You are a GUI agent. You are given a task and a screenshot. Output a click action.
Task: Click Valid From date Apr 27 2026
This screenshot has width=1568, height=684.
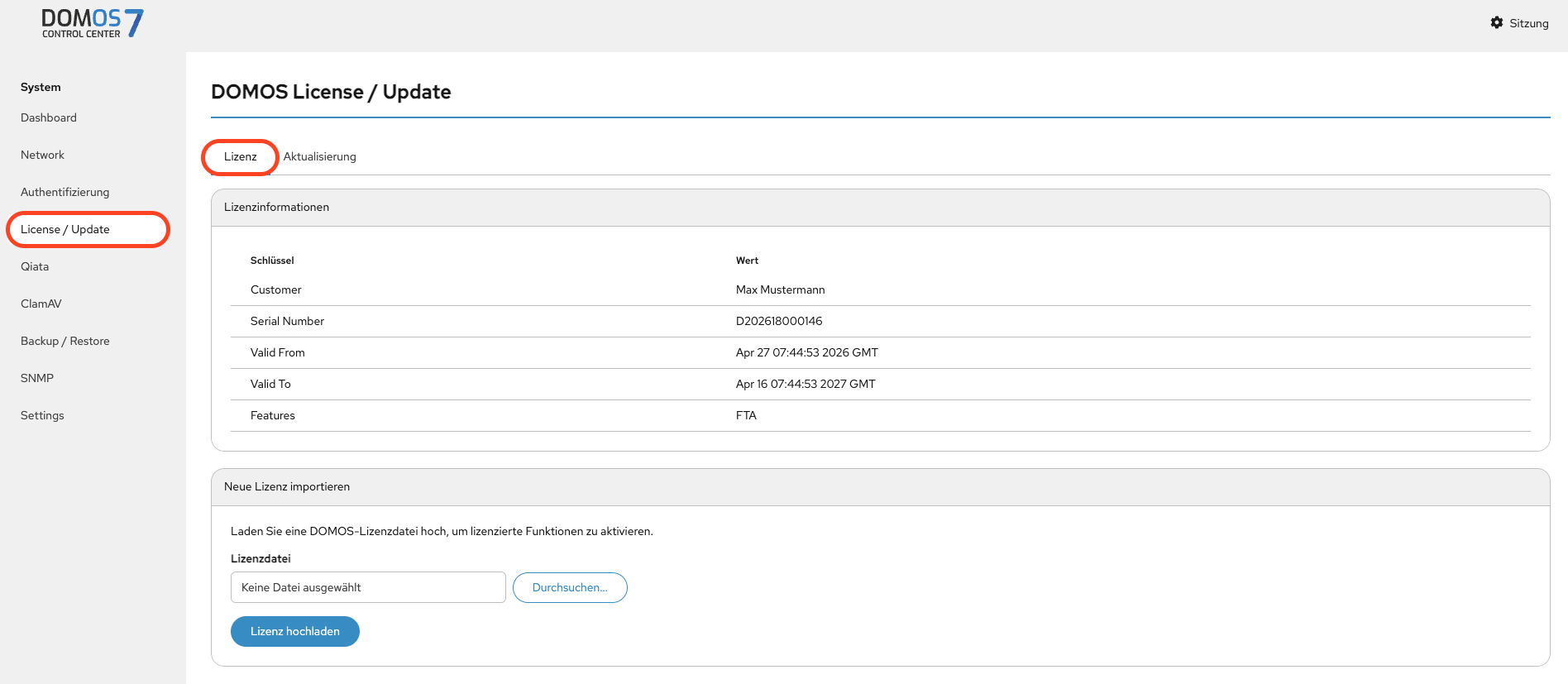tap(807, 352)
